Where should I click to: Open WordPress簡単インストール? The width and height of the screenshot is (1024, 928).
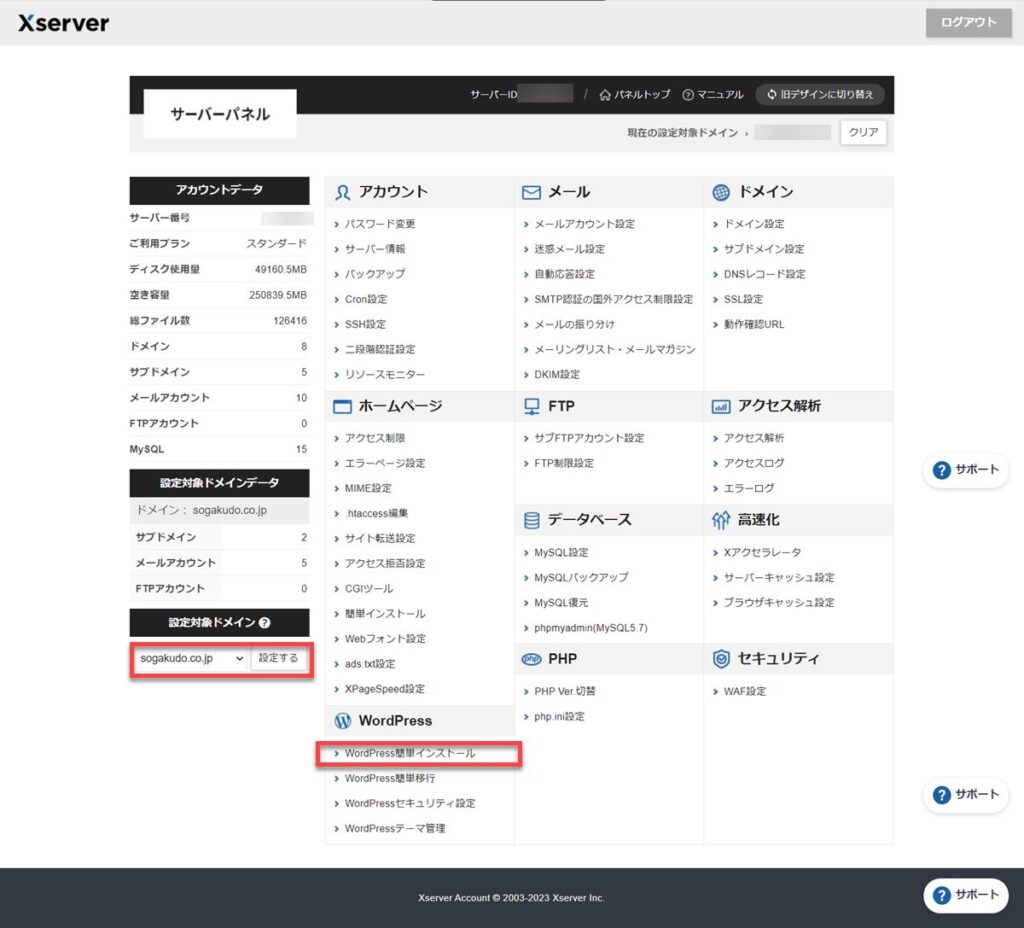pos(410,754)
